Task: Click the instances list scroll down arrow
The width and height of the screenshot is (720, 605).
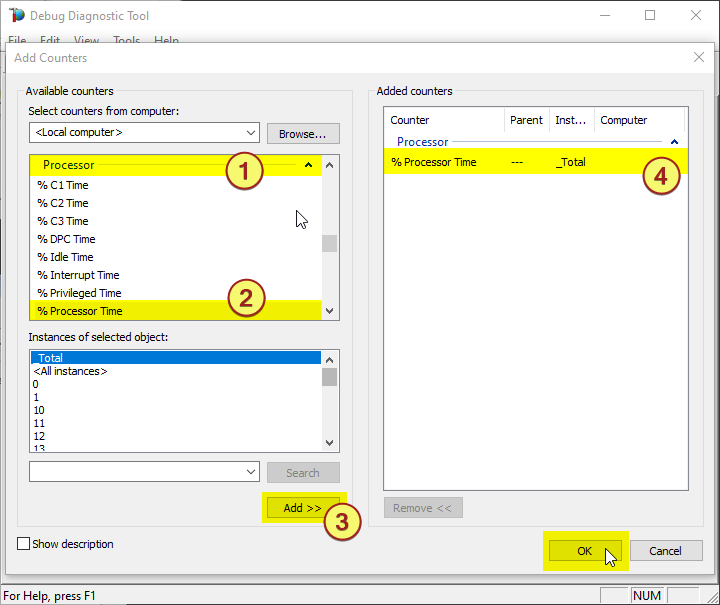Action: click(x=329, y=443)
